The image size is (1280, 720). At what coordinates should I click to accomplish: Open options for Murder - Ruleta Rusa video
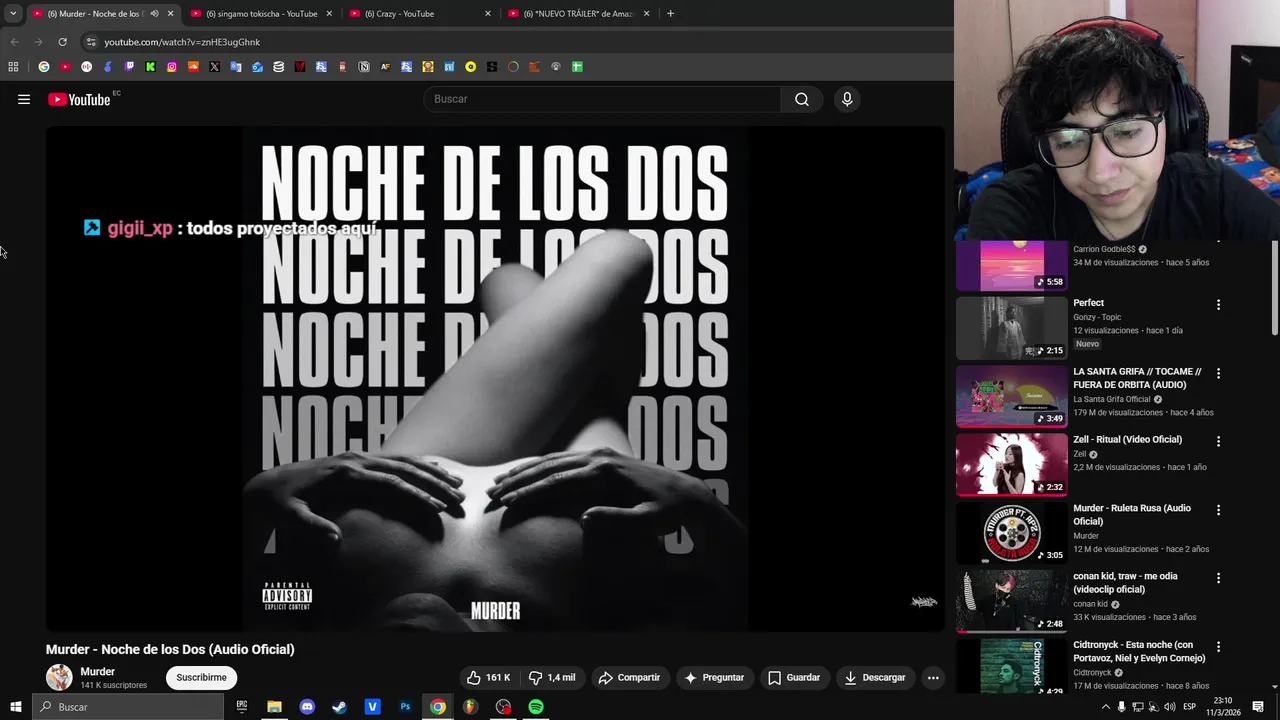click(1218, 510)
